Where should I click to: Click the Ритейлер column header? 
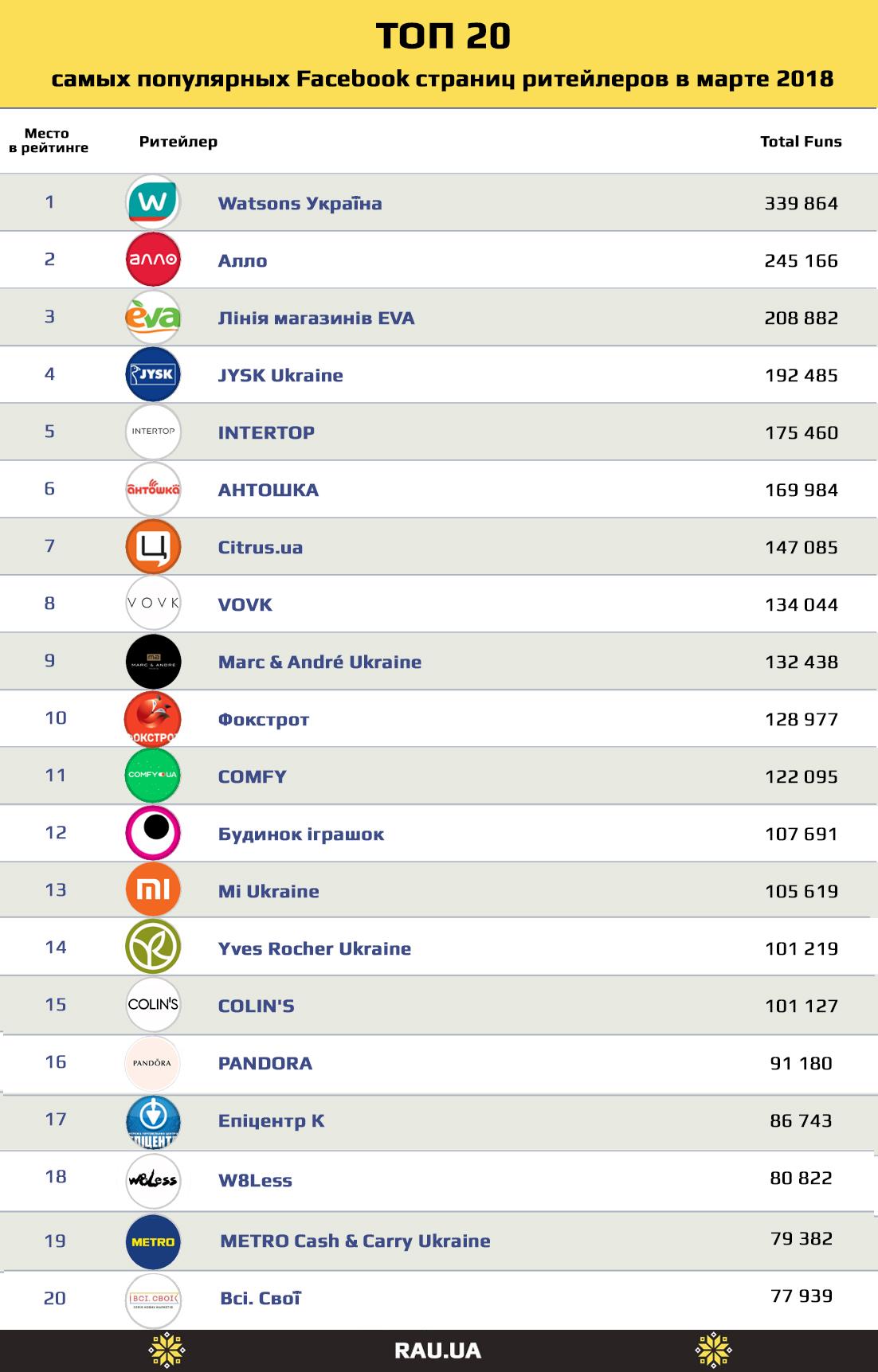coord(178,142)
